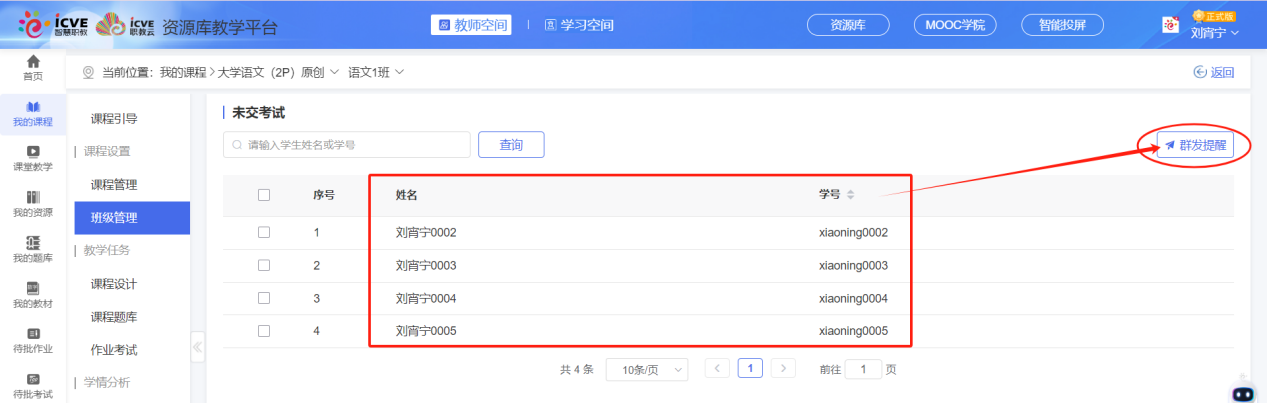The height and width of the screenshot is (403, 1267).
Task: Check the box for 刘肖宁0004
Action: [264, 298]
